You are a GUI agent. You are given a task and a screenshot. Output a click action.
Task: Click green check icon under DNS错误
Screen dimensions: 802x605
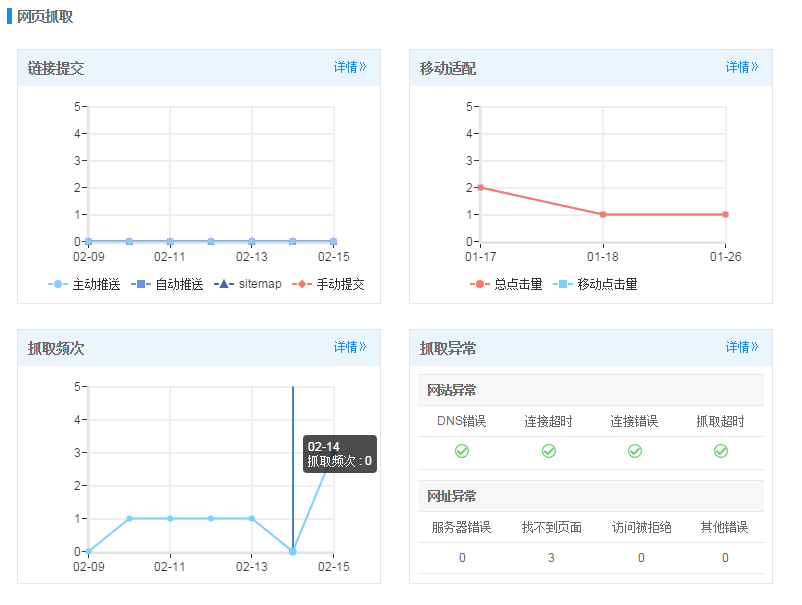pyautogui.click(x=462, y=451)
